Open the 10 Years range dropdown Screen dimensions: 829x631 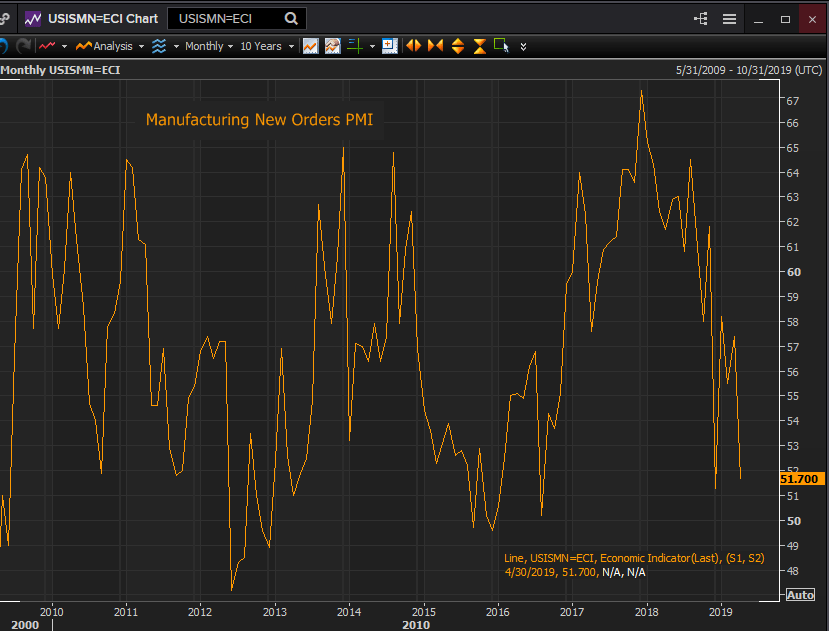pos(267,47)
